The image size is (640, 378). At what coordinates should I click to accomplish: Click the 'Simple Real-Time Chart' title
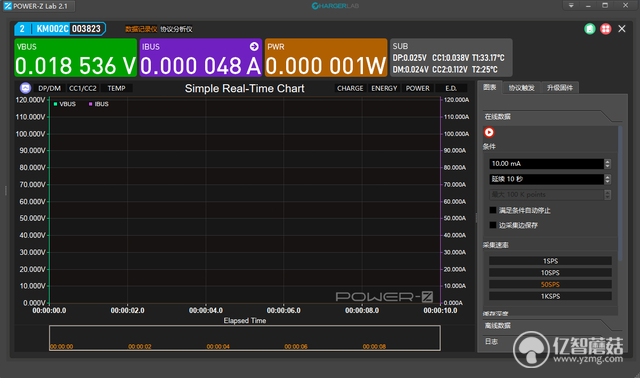click(x=244, y=89)
